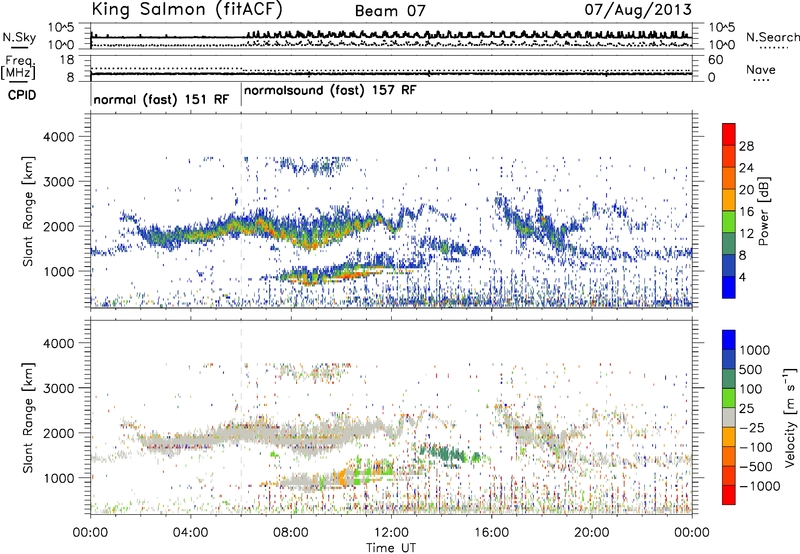Screen dimensions: 800x554
Task: Click the "-100" tick on Velocity color bar
Action: [755, 447]
